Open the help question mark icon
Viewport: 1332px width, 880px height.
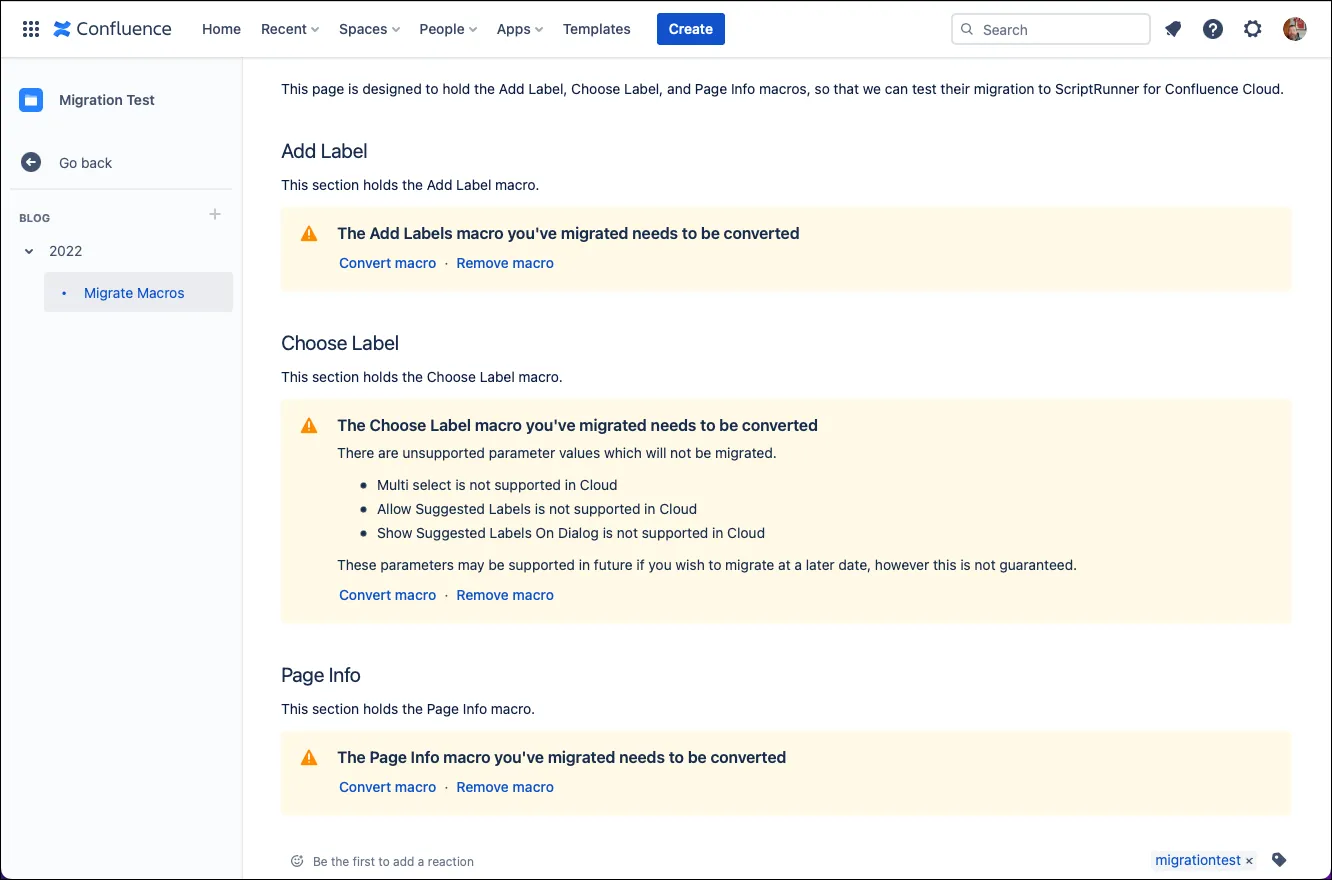(x=1213, y=29)
